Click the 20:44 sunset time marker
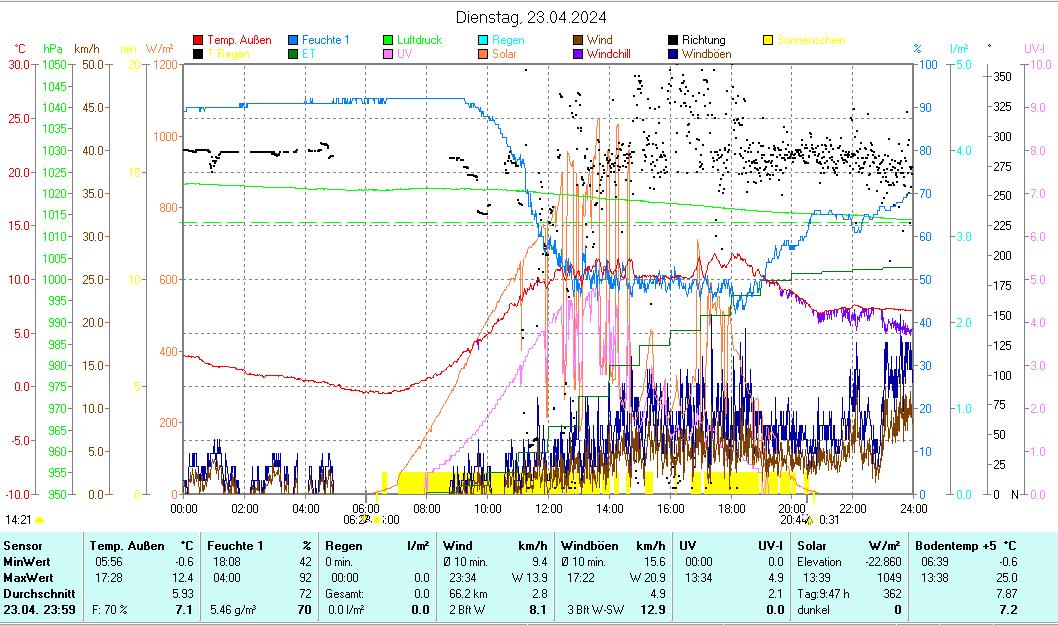The height and width of the screenshot is (625, 1058). pos(793,520)
